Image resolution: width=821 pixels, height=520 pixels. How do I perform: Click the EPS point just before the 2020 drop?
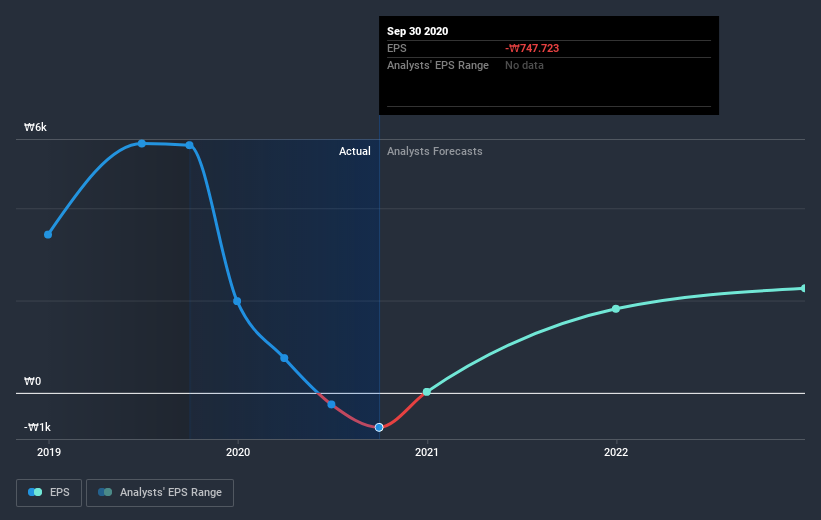pos(190,145)
